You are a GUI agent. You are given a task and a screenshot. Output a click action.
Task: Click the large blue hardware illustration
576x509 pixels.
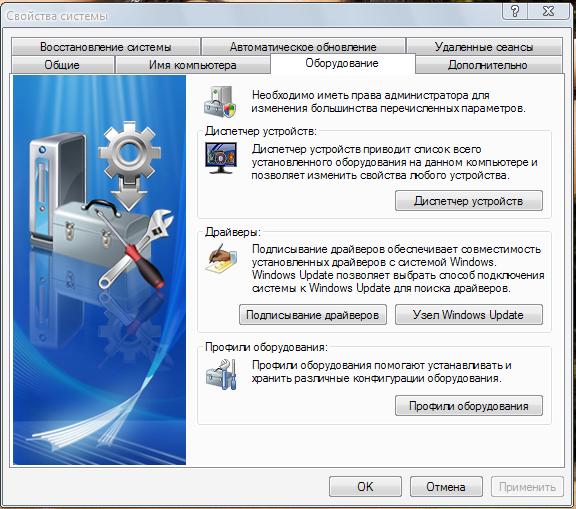99,270
